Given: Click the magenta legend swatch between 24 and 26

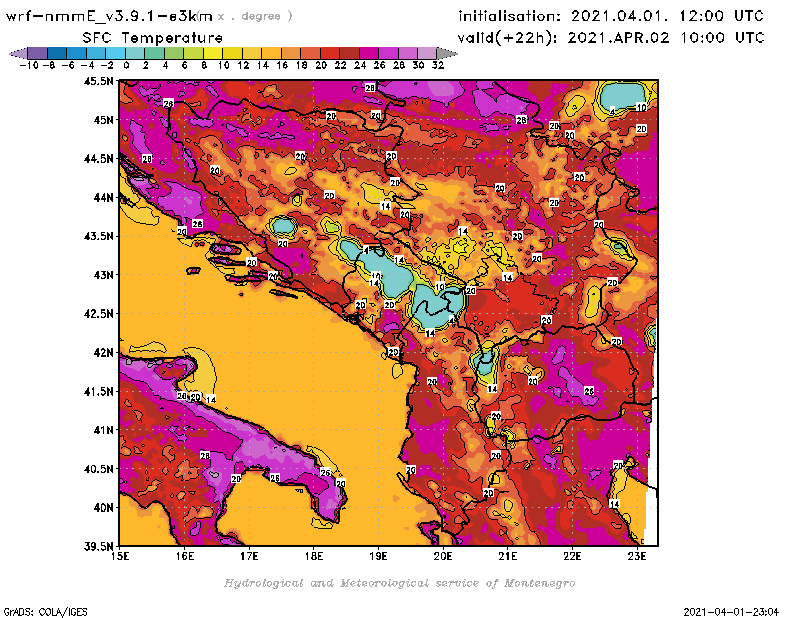Looking at the screenshot, I should [368, 53].
